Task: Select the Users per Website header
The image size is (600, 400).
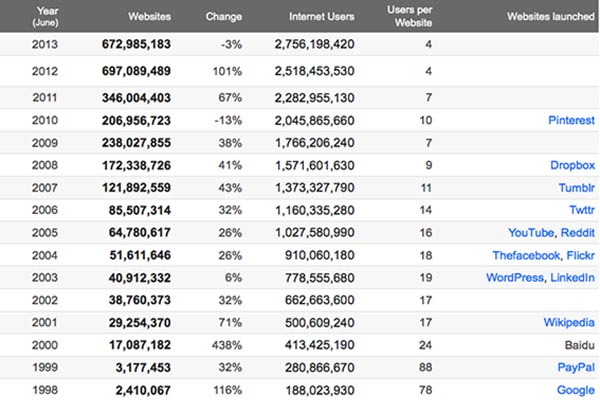Action: (x=409, y=16)
